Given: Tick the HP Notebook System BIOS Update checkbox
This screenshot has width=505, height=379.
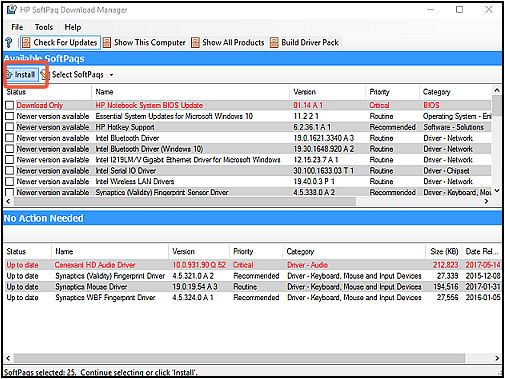Looking at the screenshot, I should [x=10, y=105].
